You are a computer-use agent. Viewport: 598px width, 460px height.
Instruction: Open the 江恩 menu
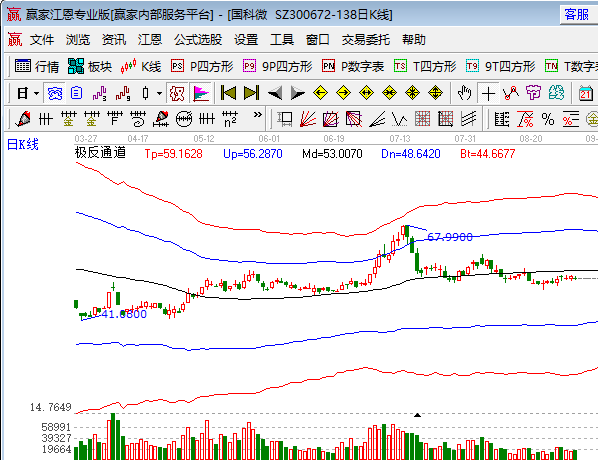point(150,40)
